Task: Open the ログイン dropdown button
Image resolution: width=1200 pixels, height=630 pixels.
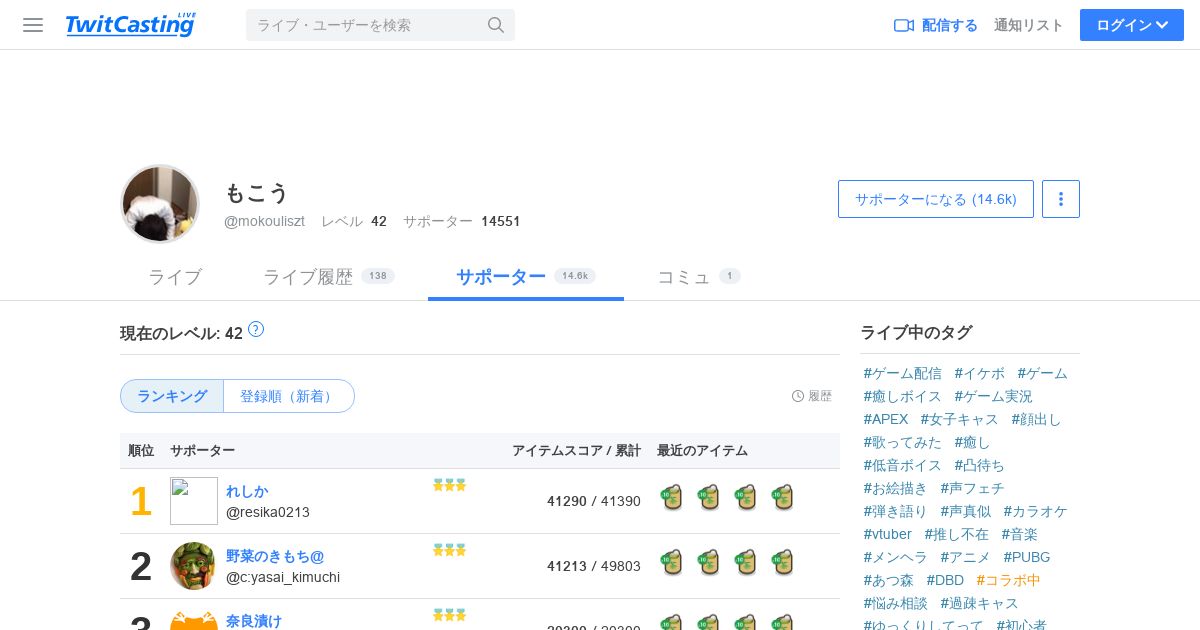Action: click(x=1132, y=25)
